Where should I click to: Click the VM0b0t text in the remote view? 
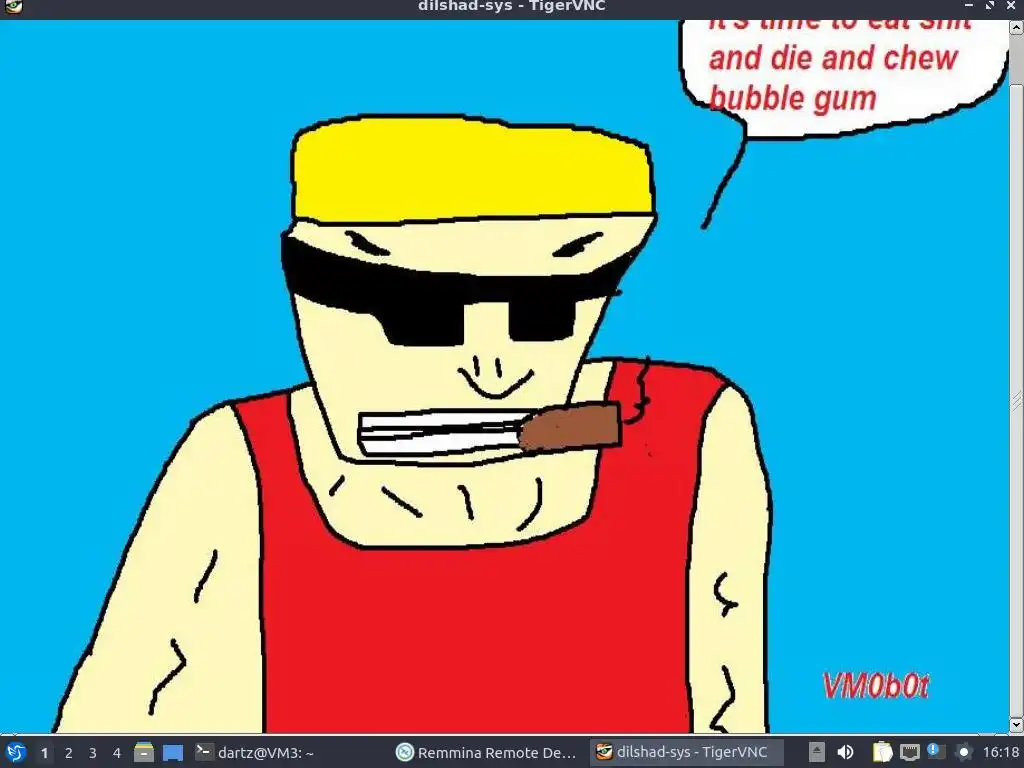(876, 686)
